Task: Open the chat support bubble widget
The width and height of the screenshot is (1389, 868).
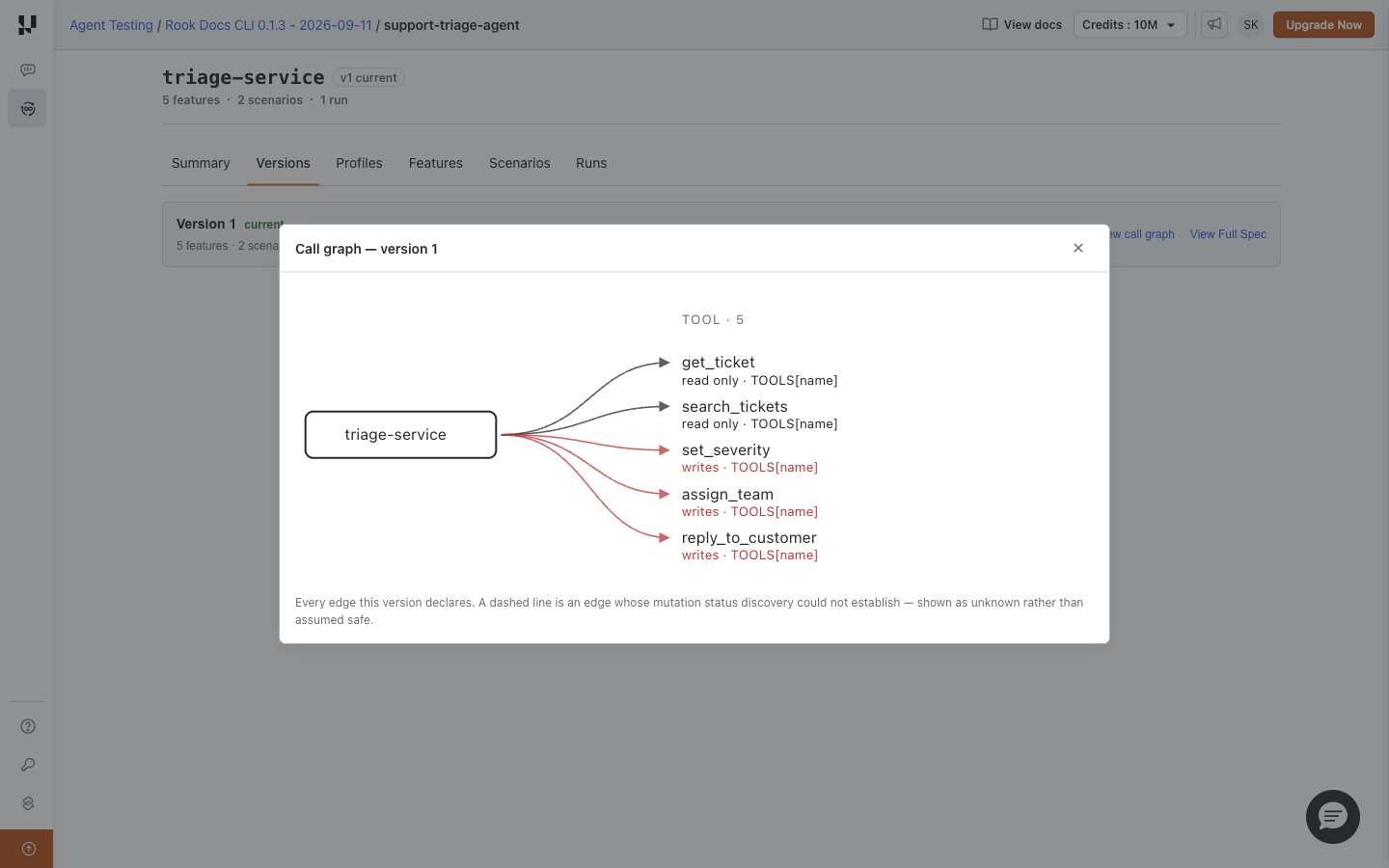Action: click(x=1333, y=817)
